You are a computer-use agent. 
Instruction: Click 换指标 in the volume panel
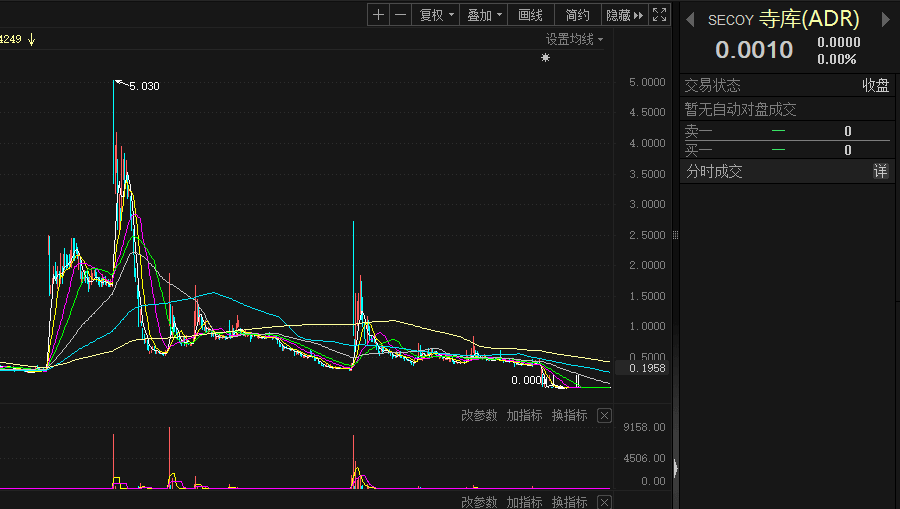coord(569,416)
